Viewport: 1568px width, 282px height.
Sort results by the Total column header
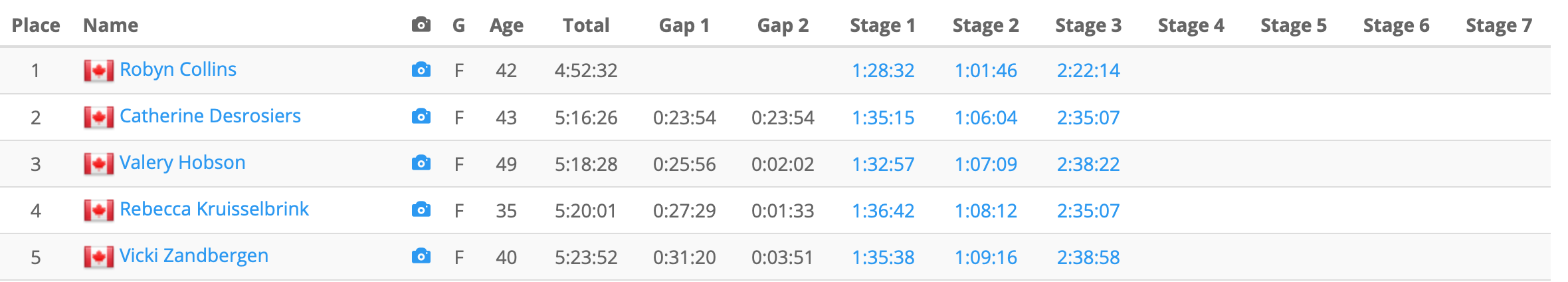click(585, 25)
